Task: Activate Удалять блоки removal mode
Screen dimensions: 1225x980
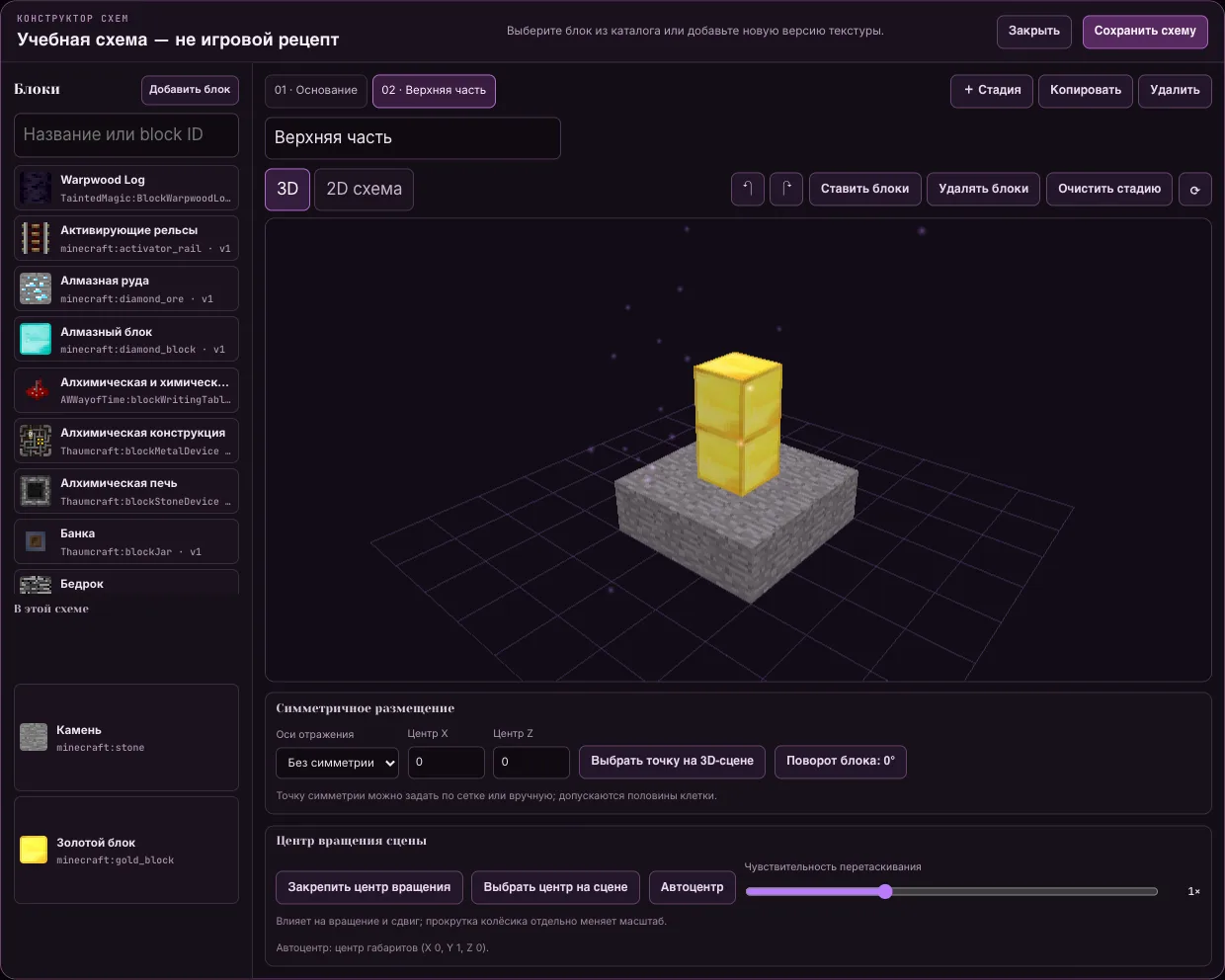Action: pos(983,189)
